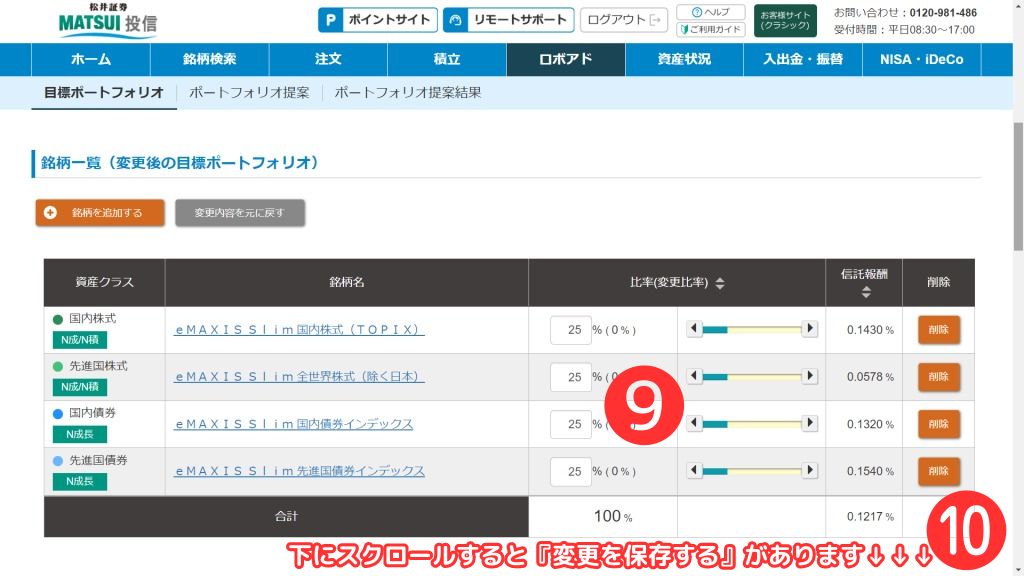Open ご利用ガイド link

point(711,29)
